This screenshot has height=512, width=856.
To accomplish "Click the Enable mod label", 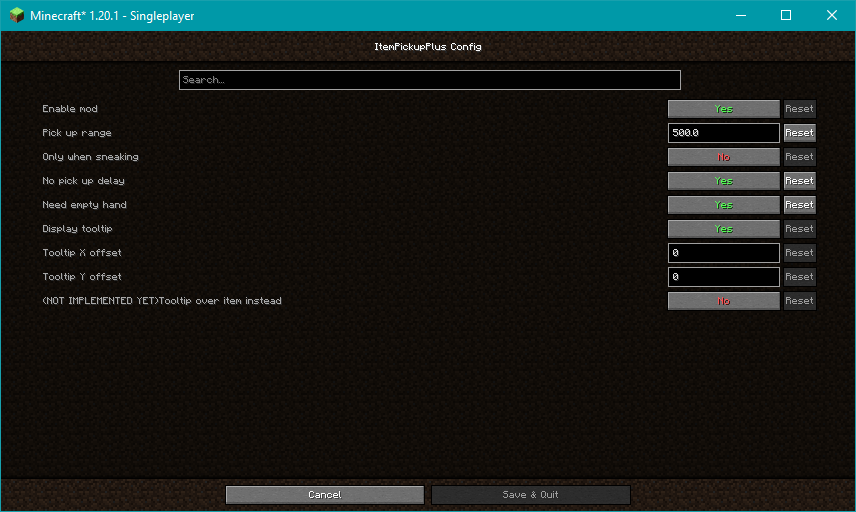I will click(70, 109).
